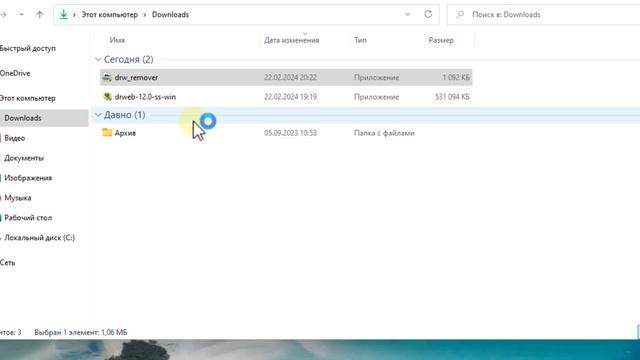
Task: Collapse the 'Давно (1)' group
Action: pyautogui.click(x=98, y=115)
